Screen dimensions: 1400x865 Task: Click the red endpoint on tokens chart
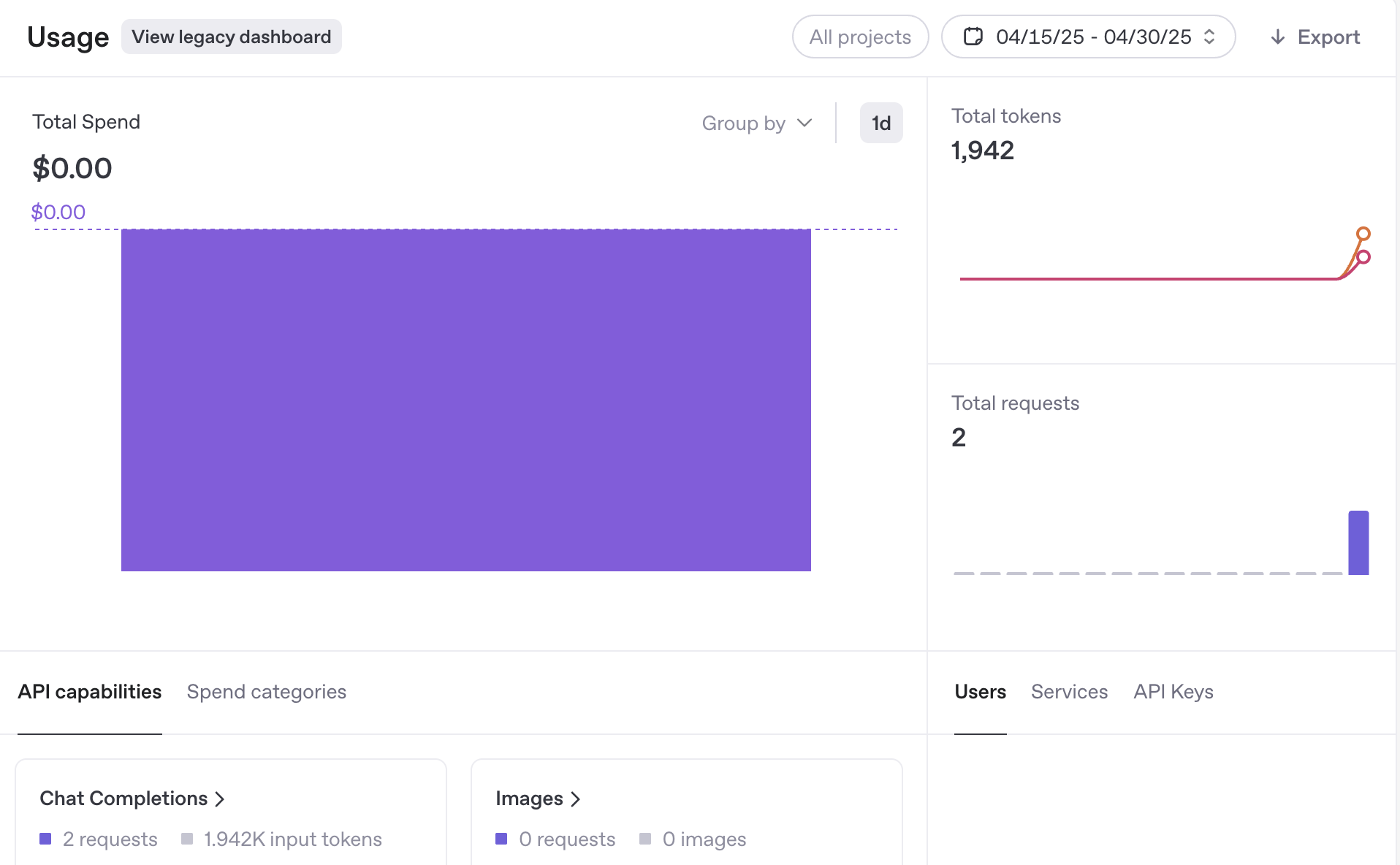1363,257
